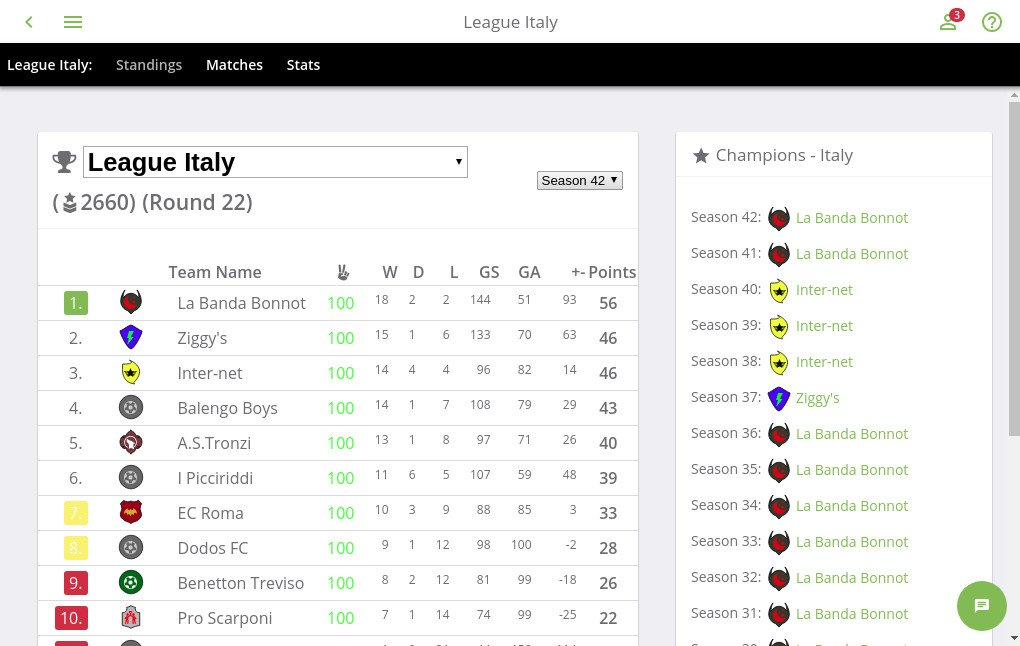Open Season 40 champion Inter-net link
1020x646 pixels.
(824, 290)
